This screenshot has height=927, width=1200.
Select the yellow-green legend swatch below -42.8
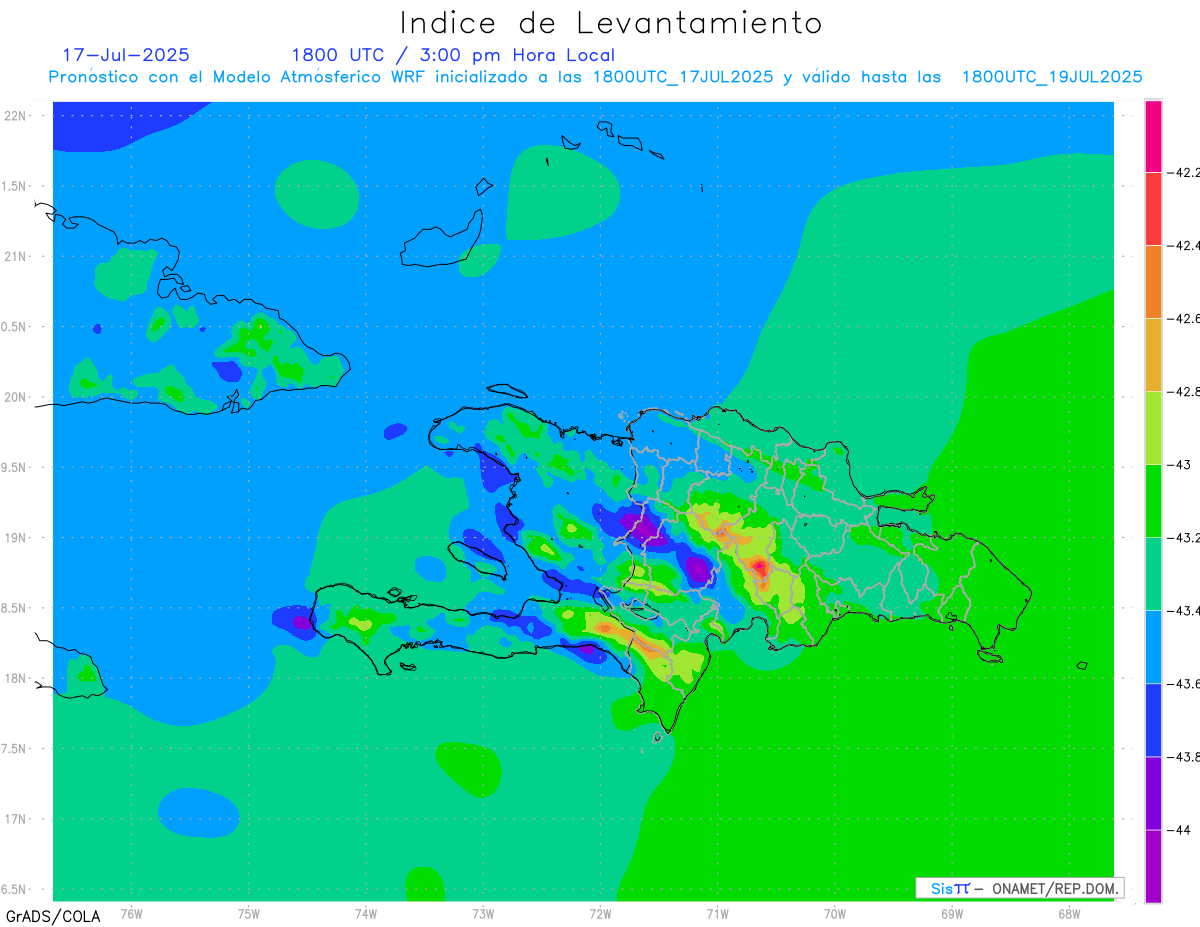point(1153,427)
